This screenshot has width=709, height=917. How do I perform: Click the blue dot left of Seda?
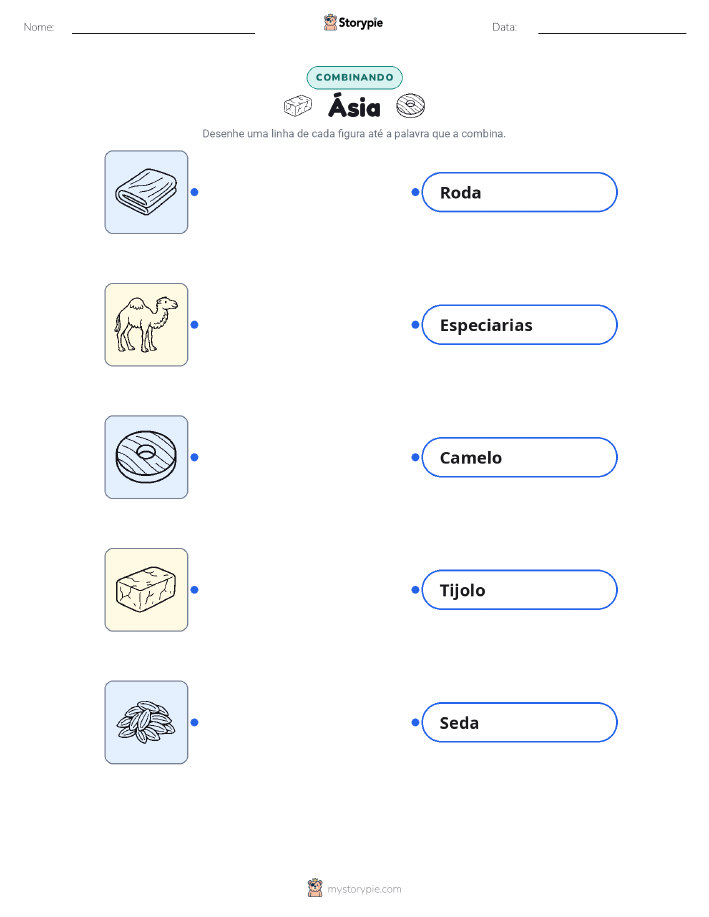[415, 722]
